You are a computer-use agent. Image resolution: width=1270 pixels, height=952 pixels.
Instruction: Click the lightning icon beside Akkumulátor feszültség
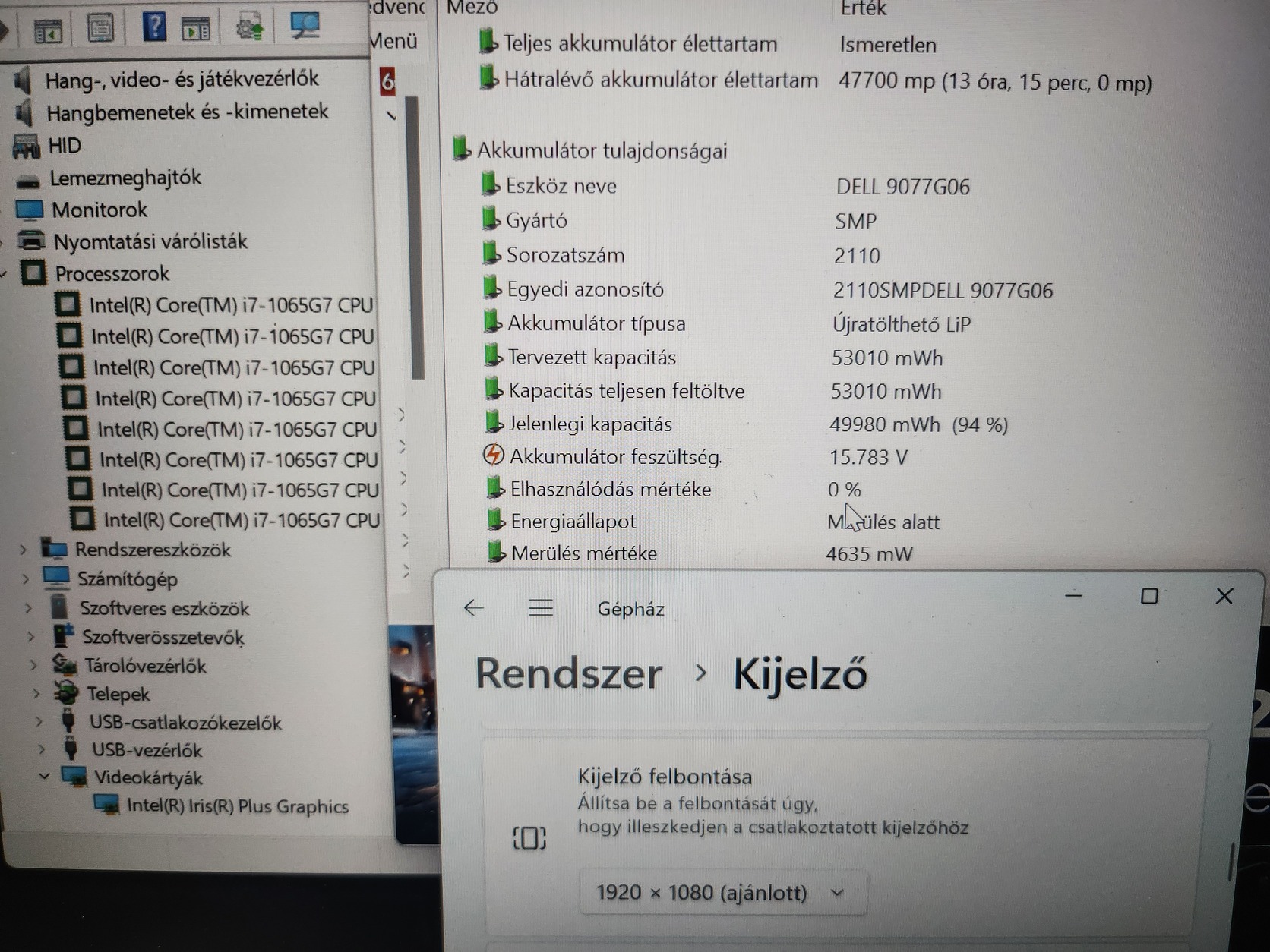(x=494, y=456)
